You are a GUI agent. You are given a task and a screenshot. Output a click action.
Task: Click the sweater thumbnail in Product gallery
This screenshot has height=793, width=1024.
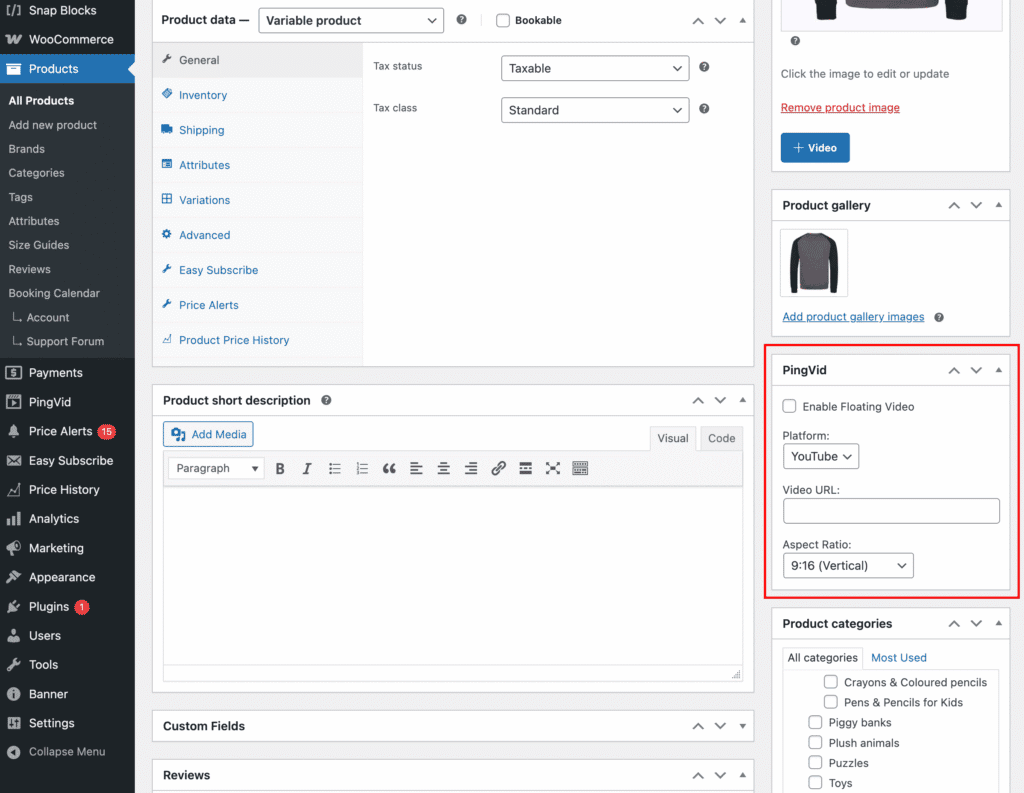[813, 263]
